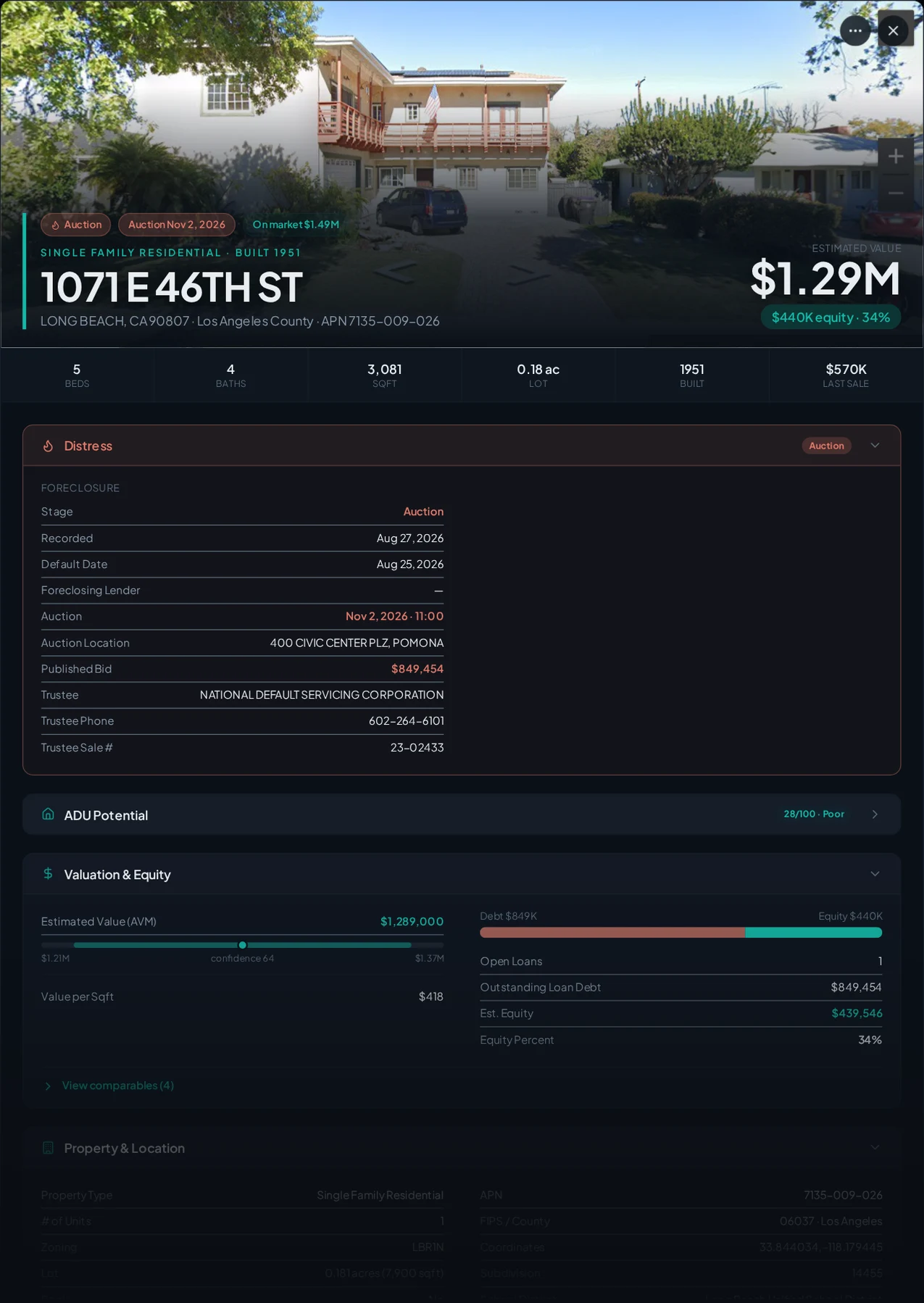Image resolution: width=924 pixels, height=1303 pixels.
Task: Click the Auction Nov 2, 2026 tag
Action: pyautogui.click(x=177, y=225)
